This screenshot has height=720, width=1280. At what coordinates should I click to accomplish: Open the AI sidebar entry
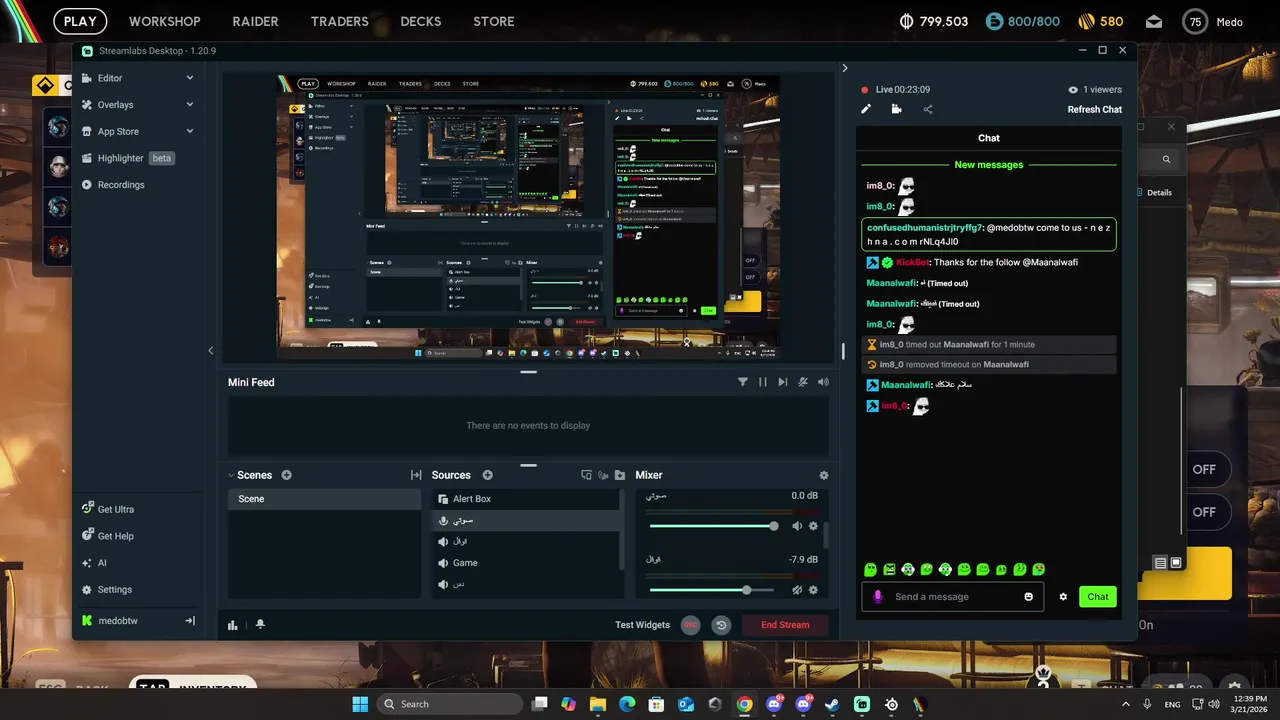(102, 563)
